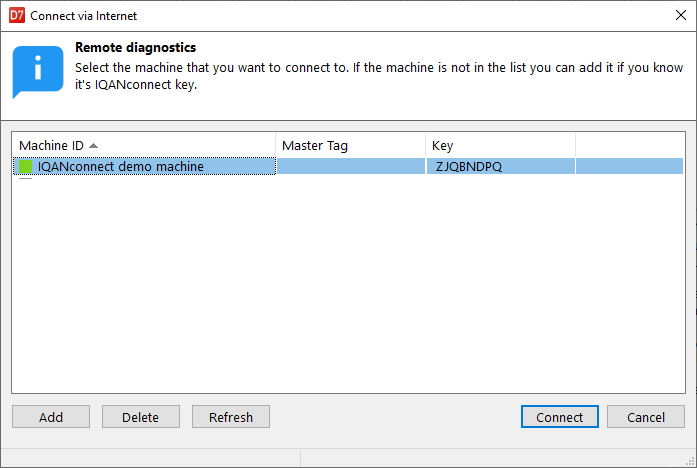Click the blue info speech bubble icon
This screenshot has height=468, width=697.
[38, 72]
